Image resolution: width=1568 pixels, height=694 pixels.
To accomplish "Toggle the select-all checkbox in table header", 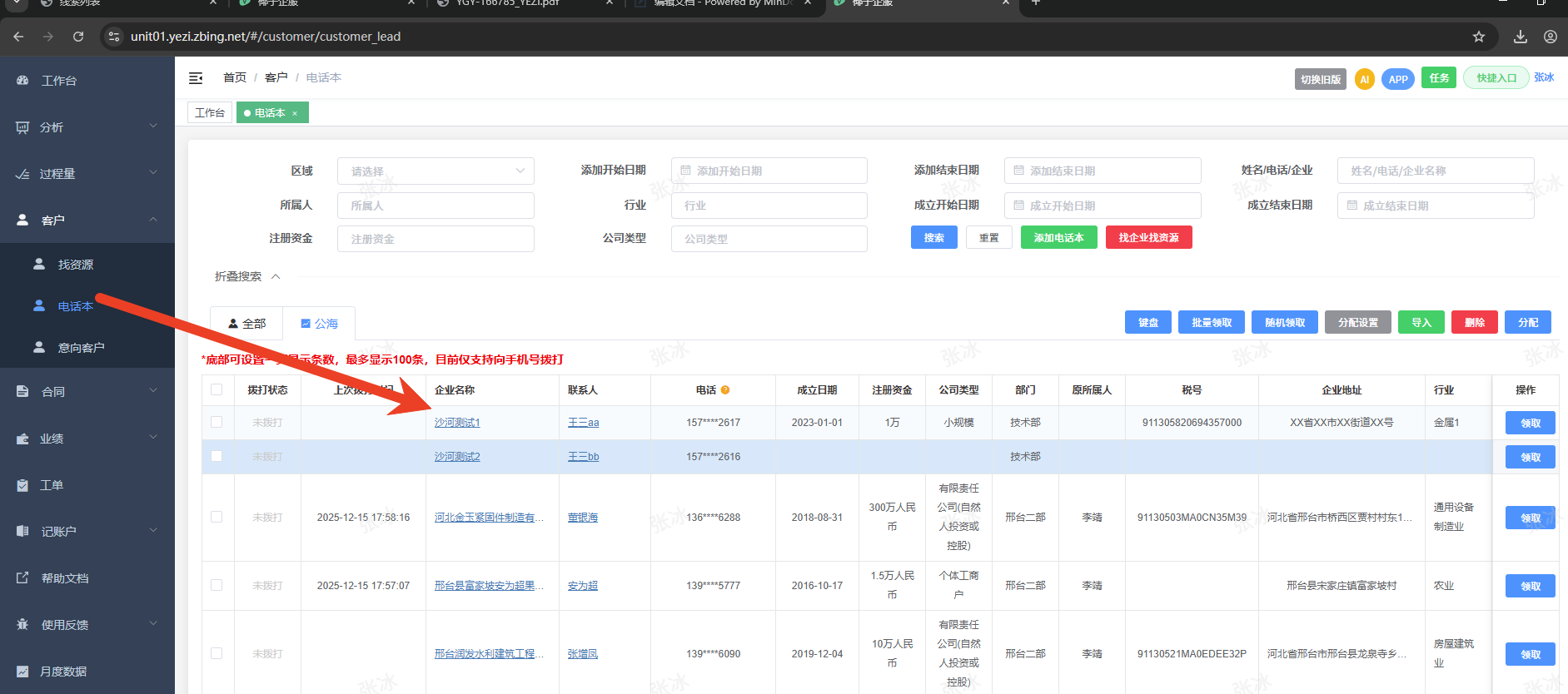I will pyautogui.click(x=217, y=389).
